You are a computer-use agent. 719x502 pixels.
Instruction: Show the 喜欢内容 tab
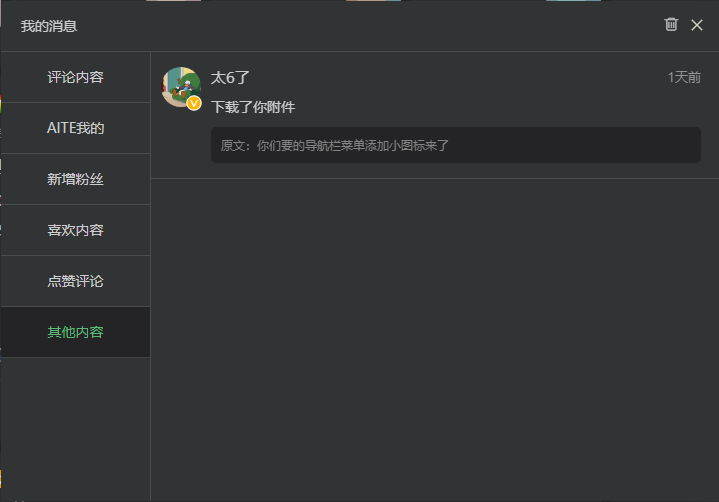76,230
